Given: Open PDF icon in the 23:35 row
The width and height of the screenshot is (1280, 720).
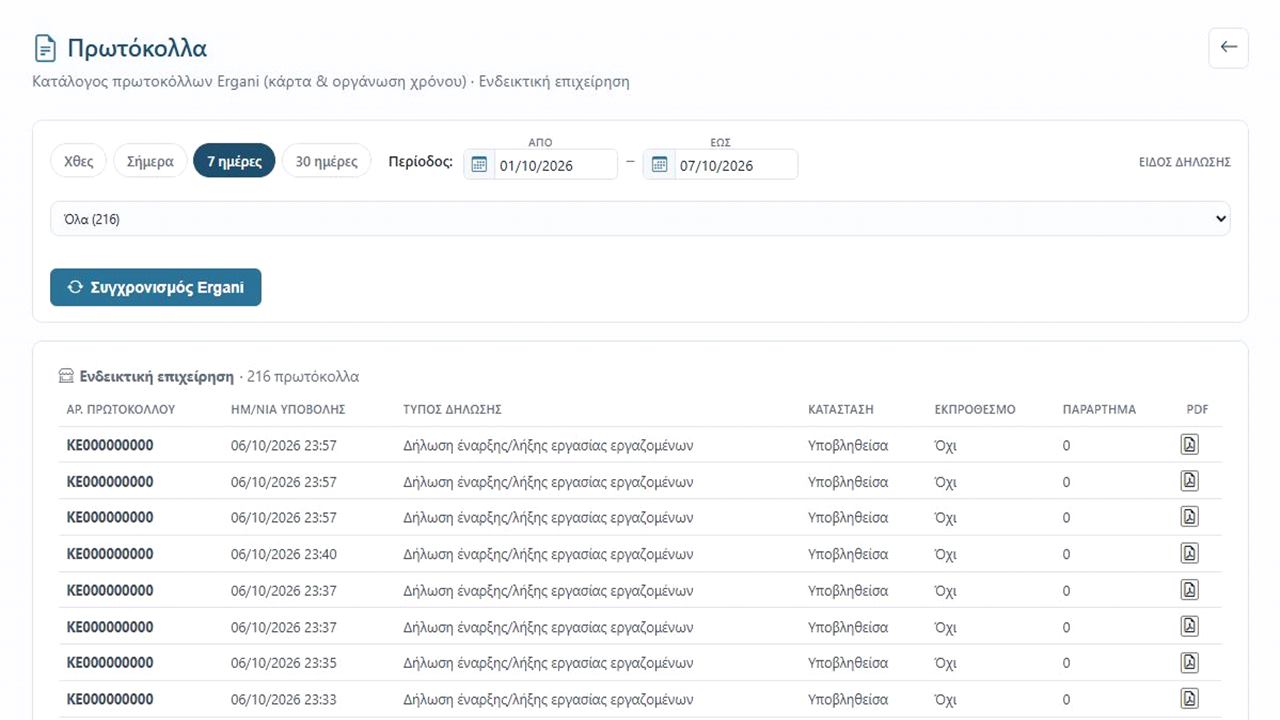Looking at the screenshot, I should (1189, 662).
